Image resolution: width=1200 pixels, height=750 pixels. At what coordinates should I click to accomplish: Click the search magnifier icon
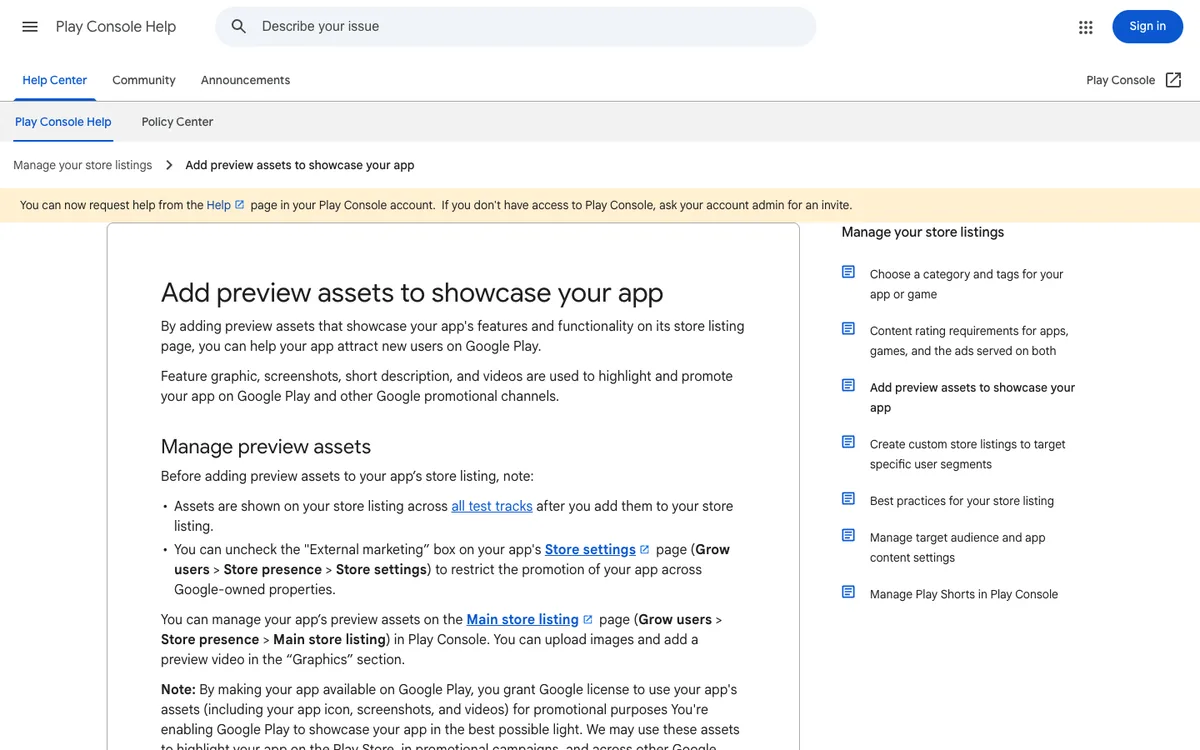pos(239,27)
